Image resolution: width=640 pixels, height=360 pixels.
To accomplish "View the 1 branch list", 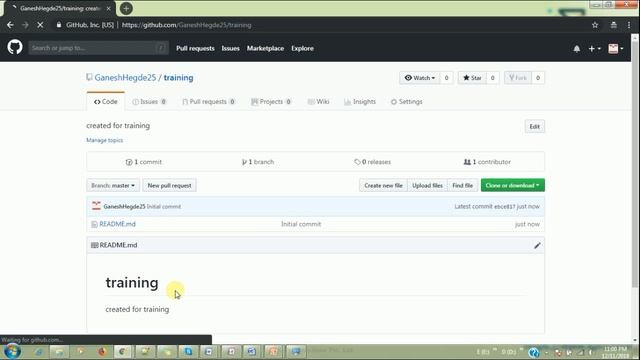I will click(x=258, y=162).
